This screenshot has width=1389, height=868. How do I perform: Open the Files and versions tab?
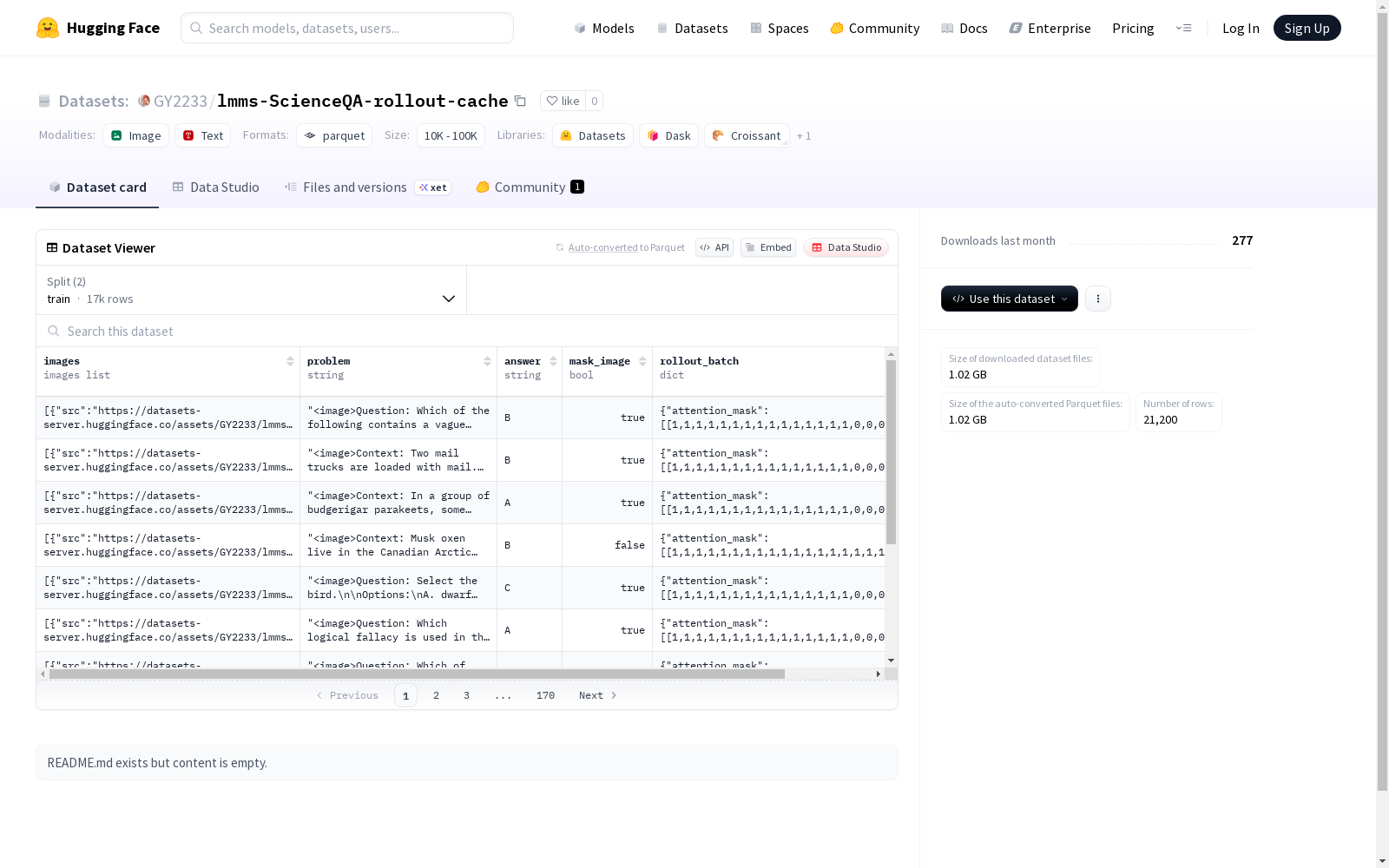tap(367, 187)
